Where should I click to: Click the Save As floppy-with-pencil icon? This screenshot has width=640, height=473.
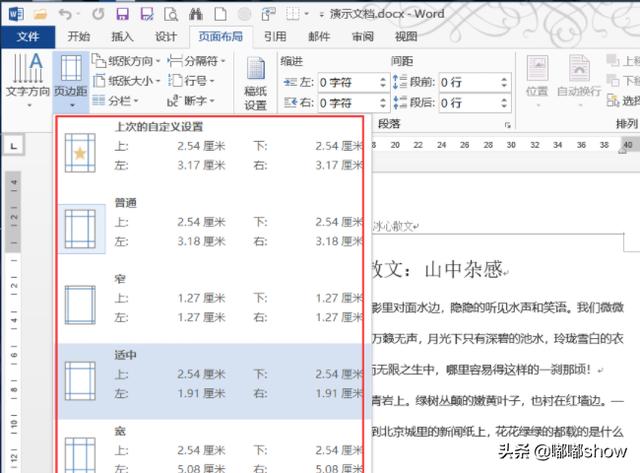point(147,14)
